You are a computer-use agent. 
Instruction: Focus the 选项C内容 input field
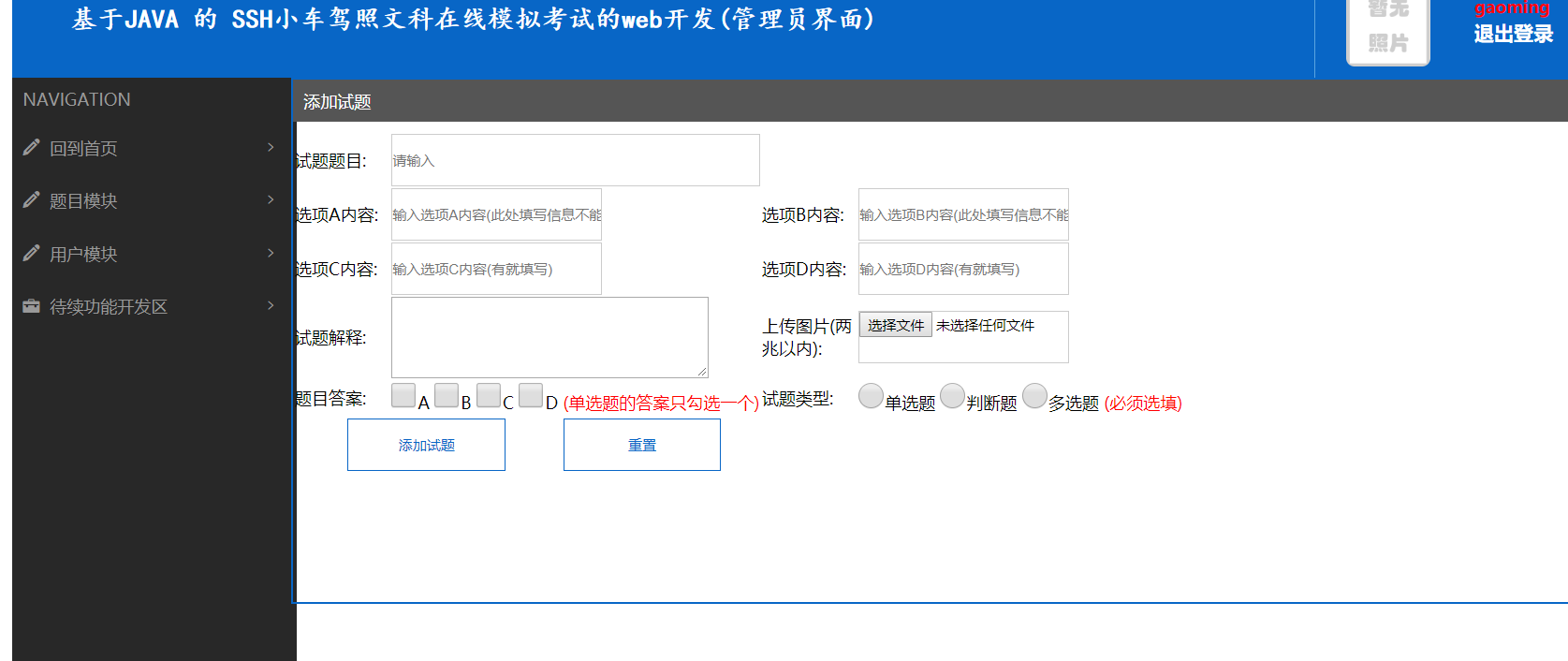(x=496, y=269)
